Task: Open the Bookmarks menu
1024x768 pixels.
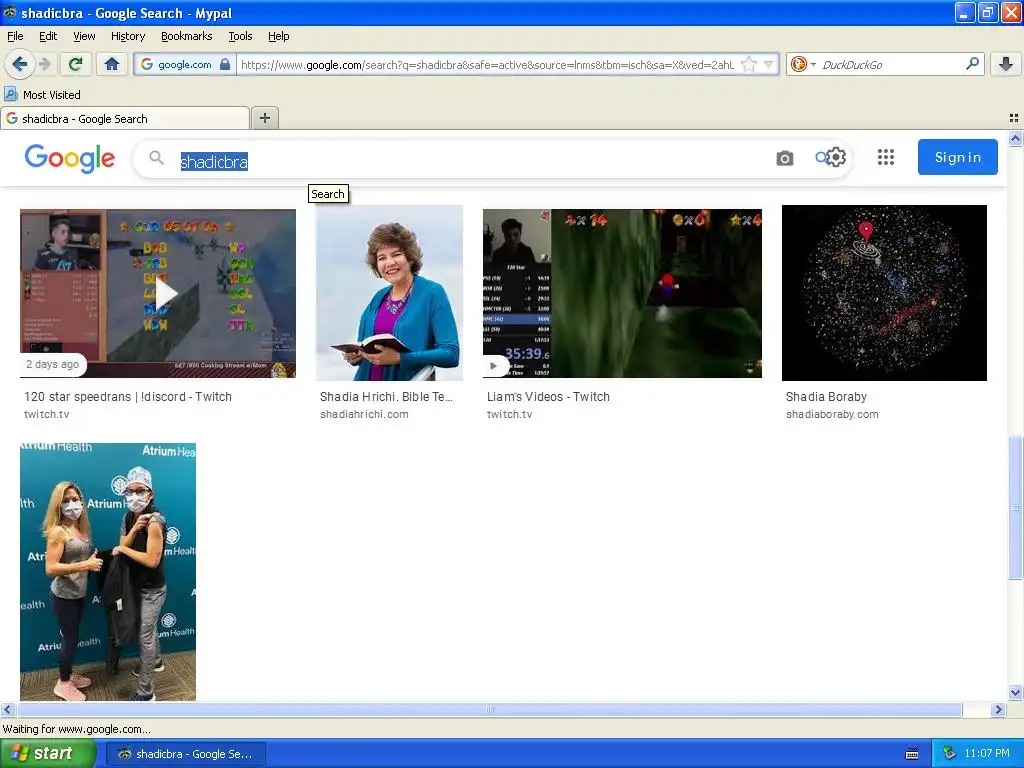Action: tap(186, 36)
